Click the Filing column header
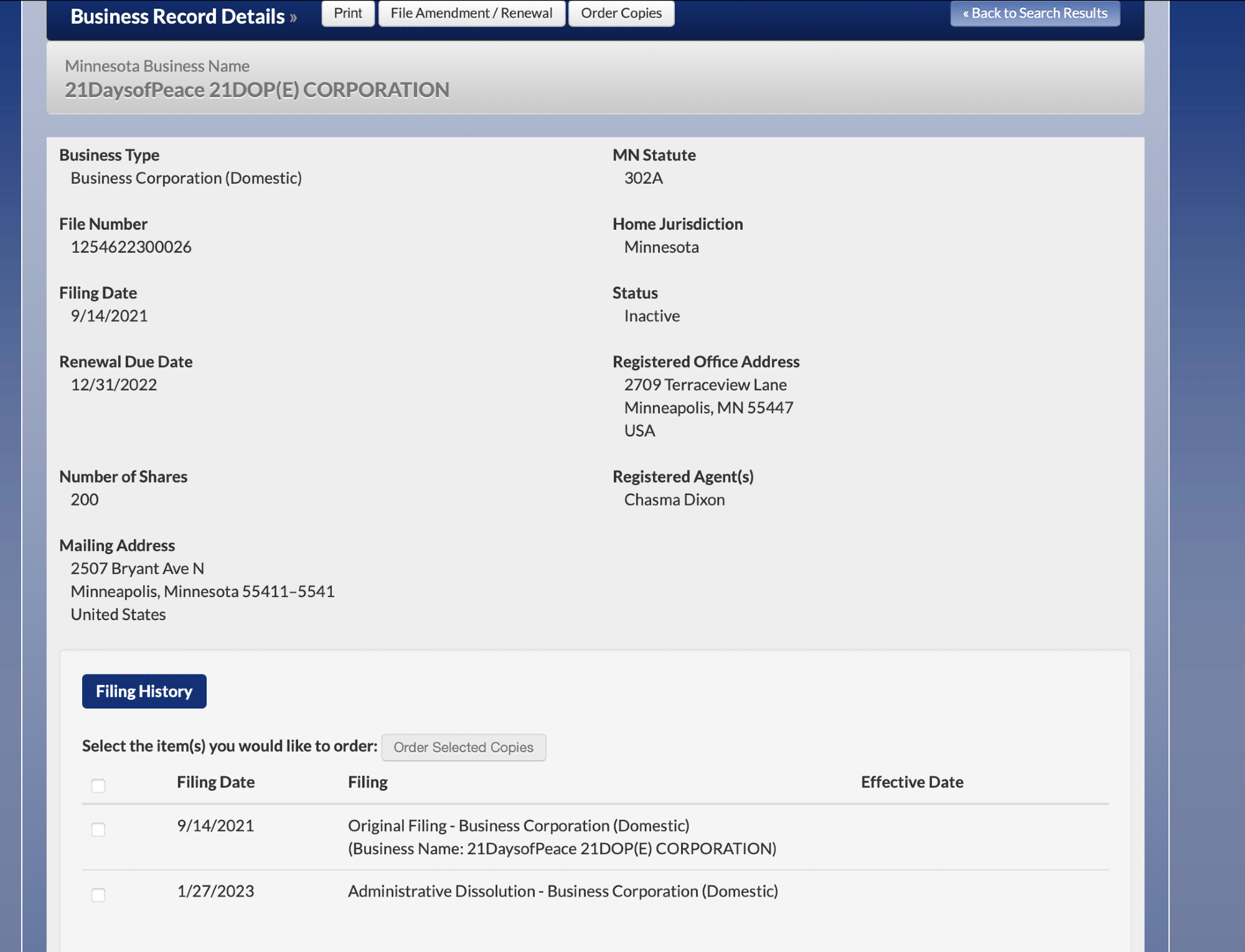Viewport: 1245px width, 952px height. (x=367, y=782)
